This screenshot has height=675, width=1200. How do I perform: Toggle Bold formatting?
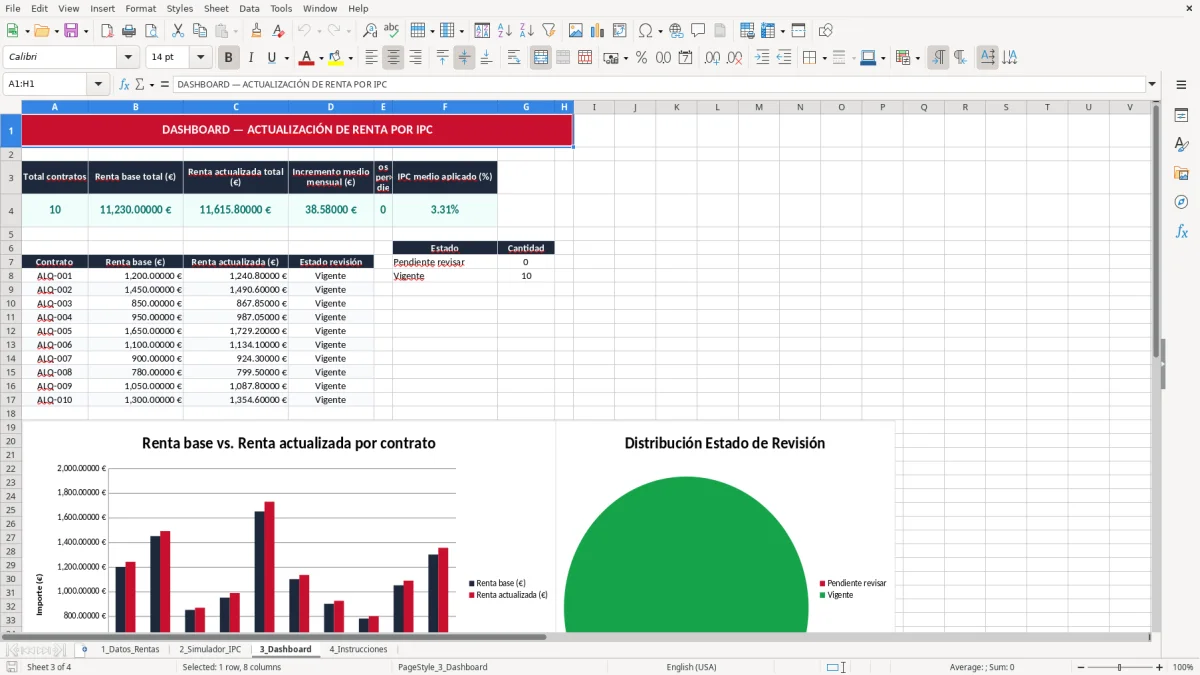coord(228,58)
